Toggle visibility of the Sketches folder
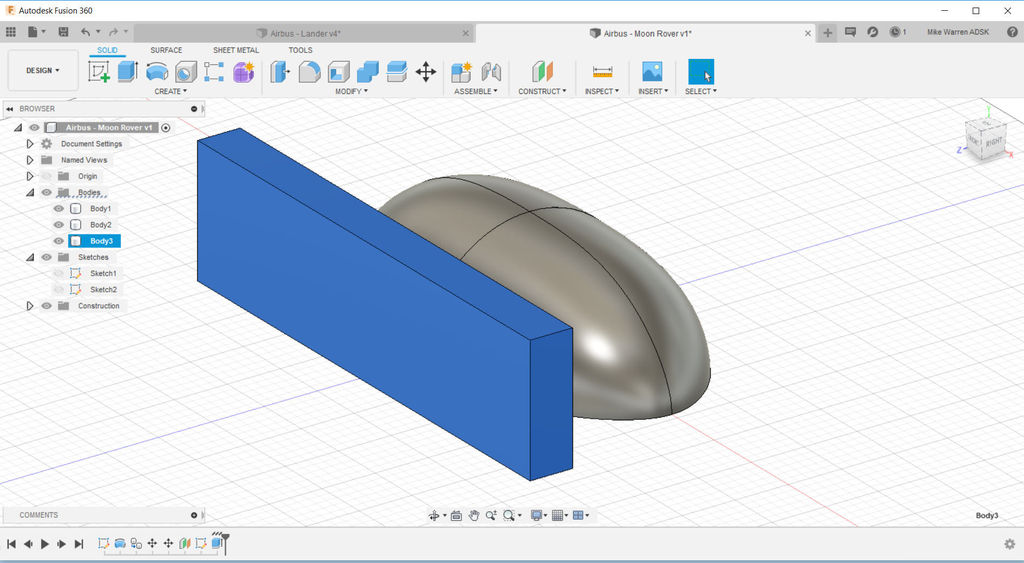Screen dimensions: 1024x563 (x=46, y=257)
